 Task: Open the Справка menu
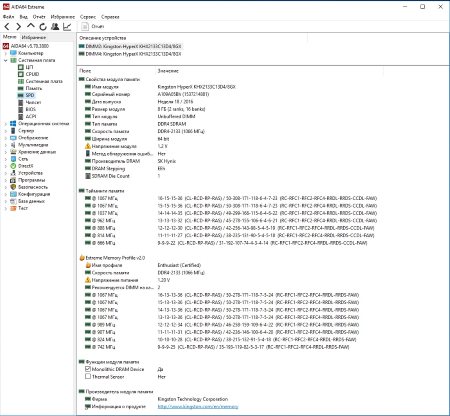(x=110, y=17)
